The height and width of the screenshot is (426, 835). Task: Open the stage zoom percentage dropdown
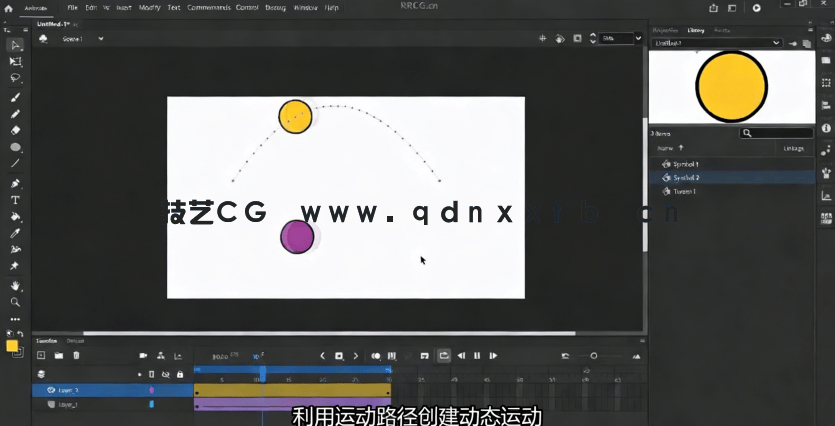(638, 38)
